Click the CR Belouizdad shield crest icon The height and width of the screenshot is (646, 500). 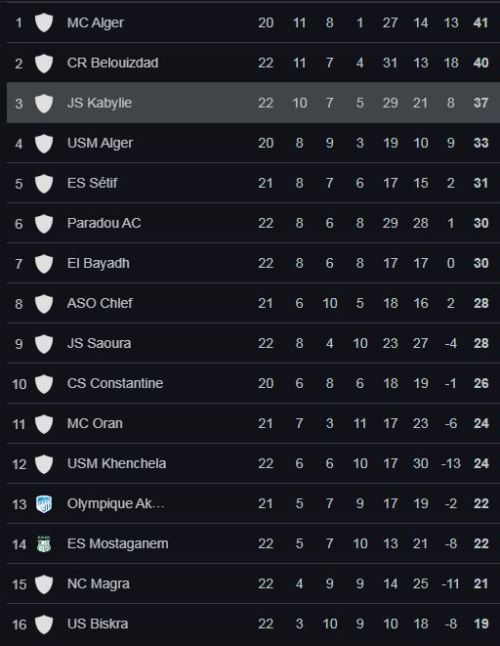(44, 63)
